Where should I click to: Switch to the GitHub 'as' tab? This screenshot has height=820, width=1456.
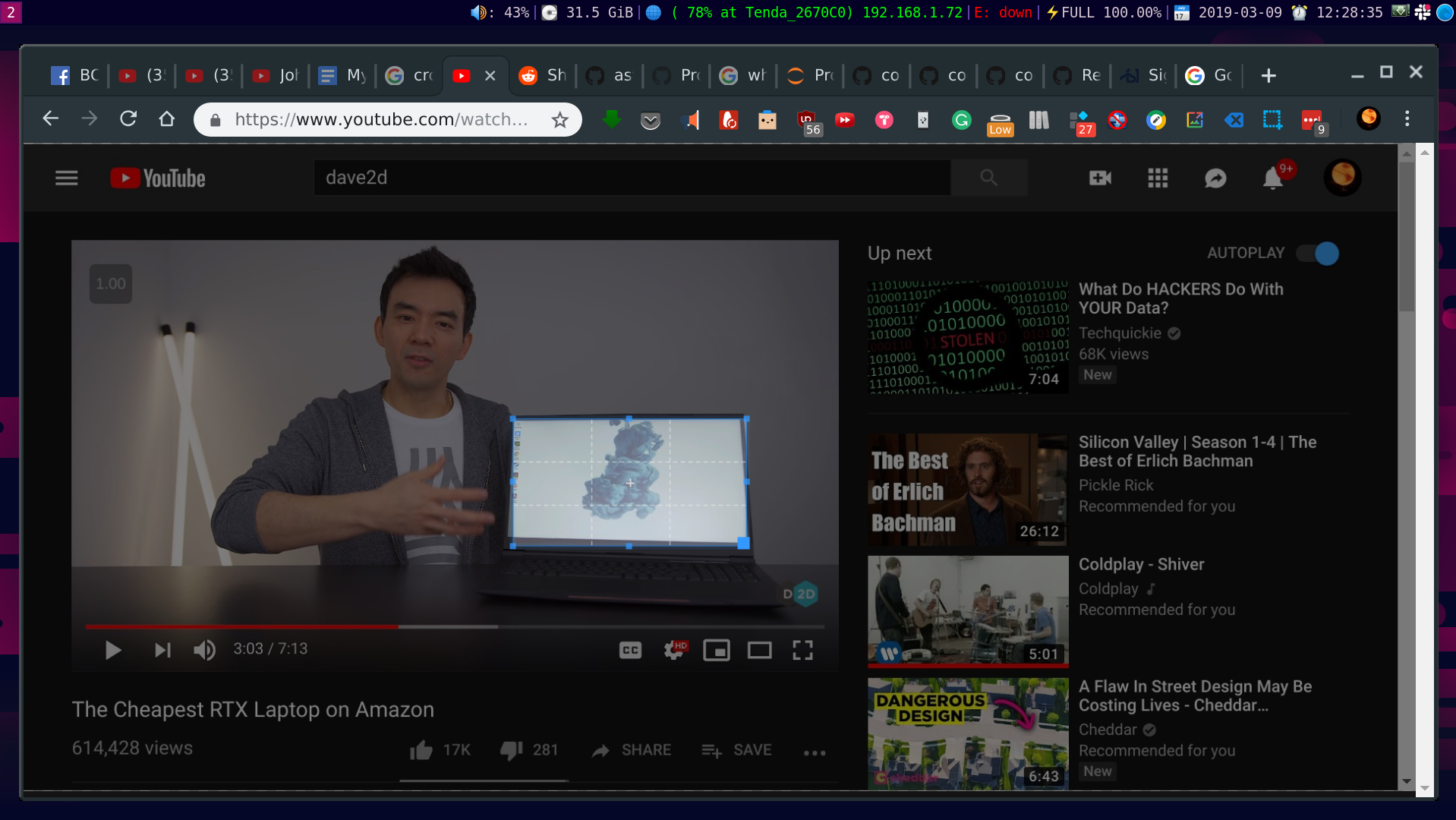point(609,75)
